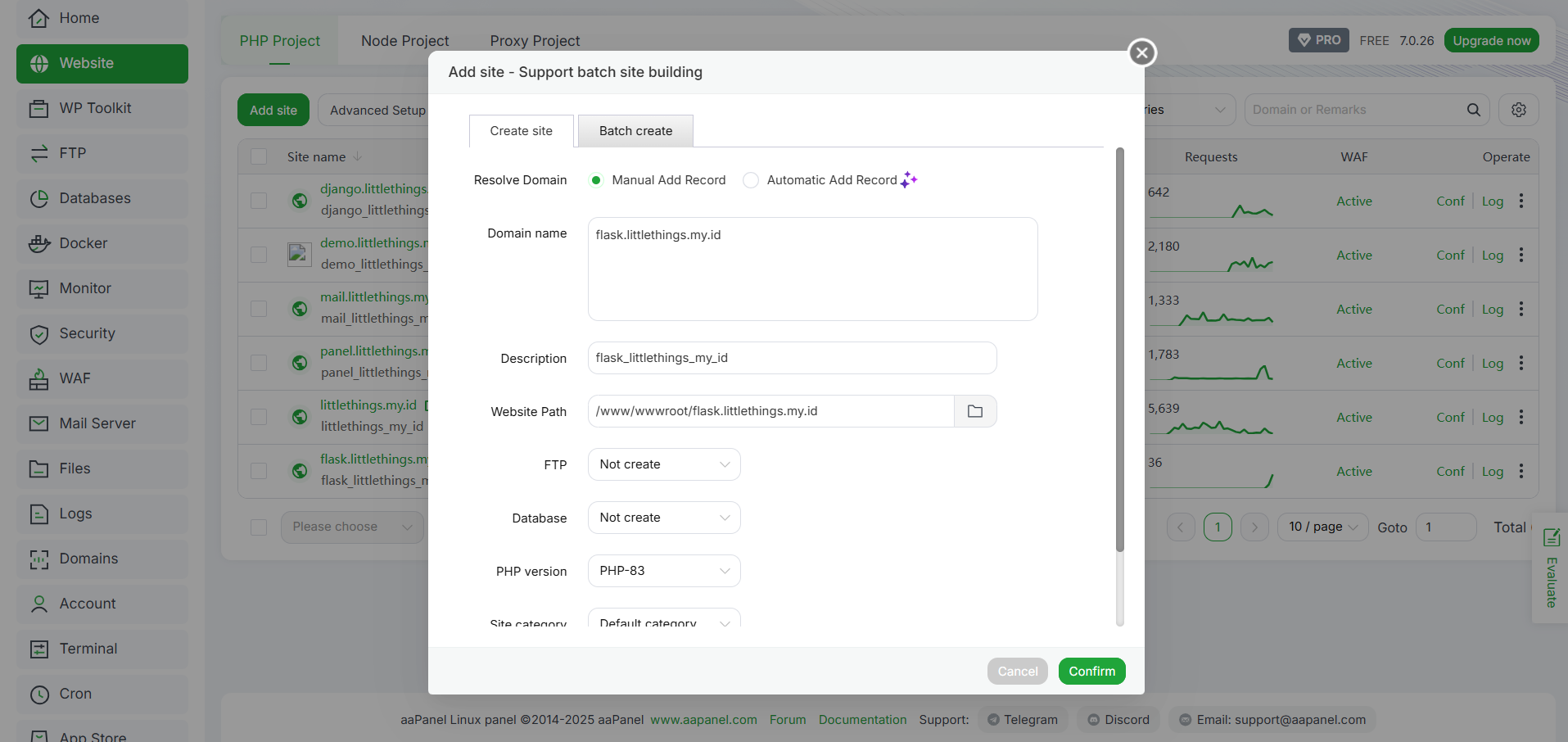Switch to the Proxy Project tab
Viewport: 1568px width, 742px height.
point(535,41)
